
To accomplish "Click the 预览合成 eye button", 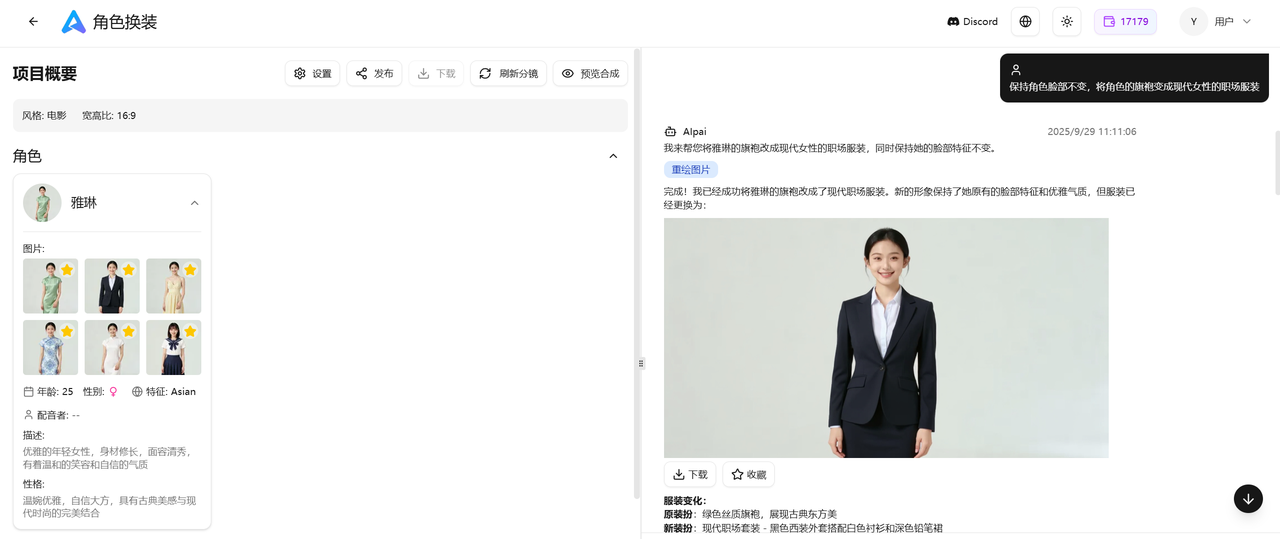I will point(590,74).
